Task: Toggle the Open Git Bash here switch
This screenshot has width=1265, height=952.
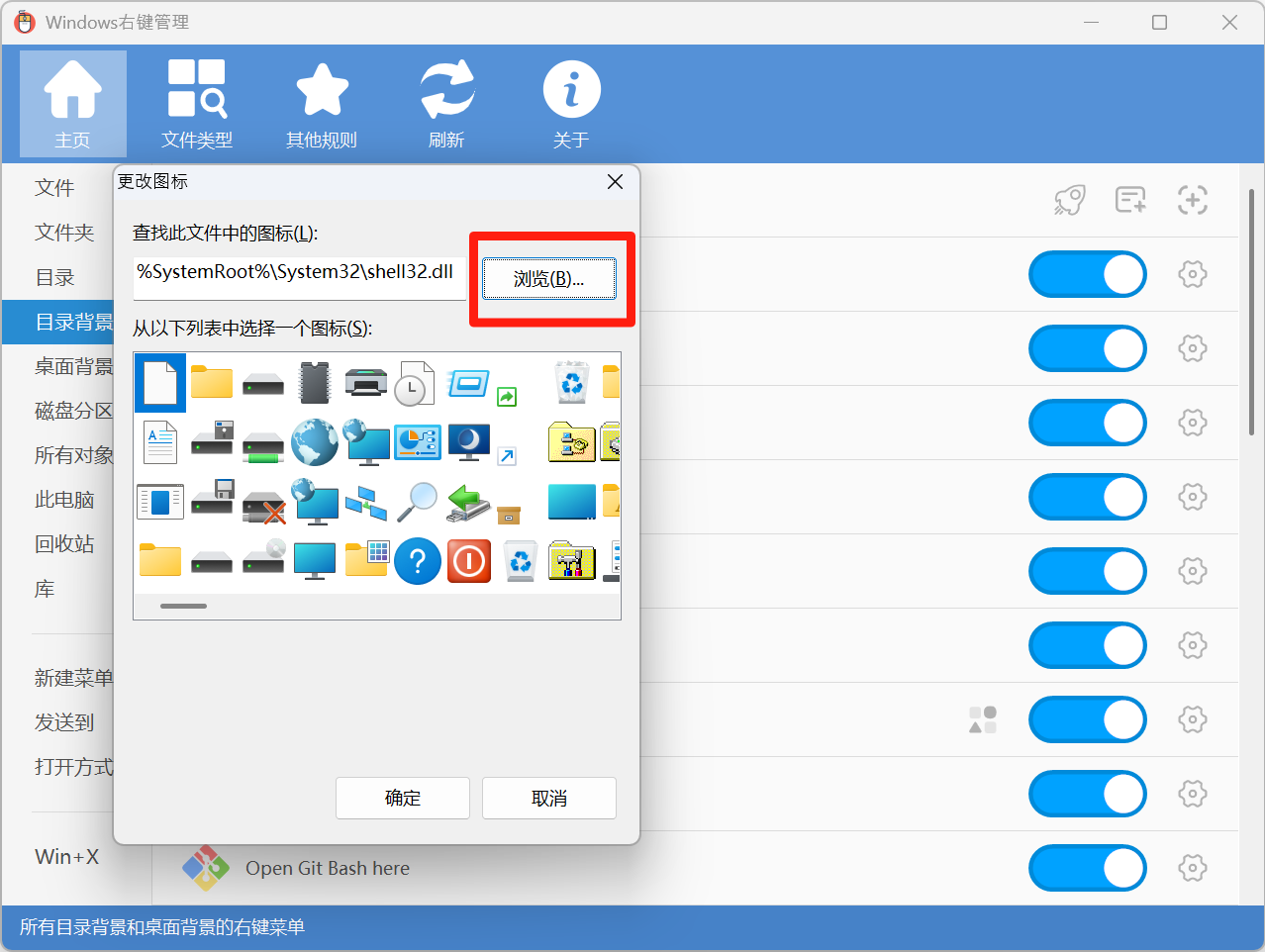Action: (1088, 868)
